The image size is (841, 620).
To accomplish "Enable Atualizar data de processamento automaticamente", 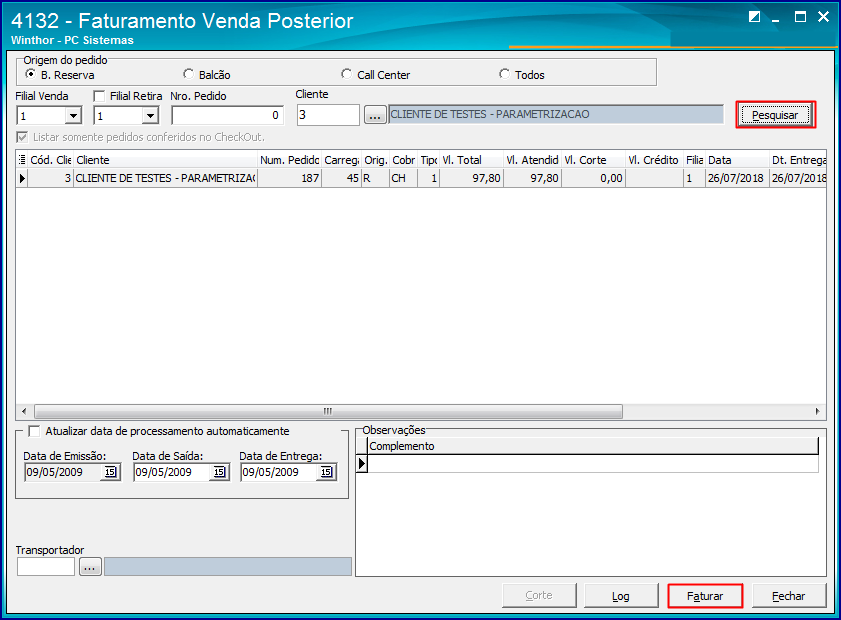I will [34, 431].
